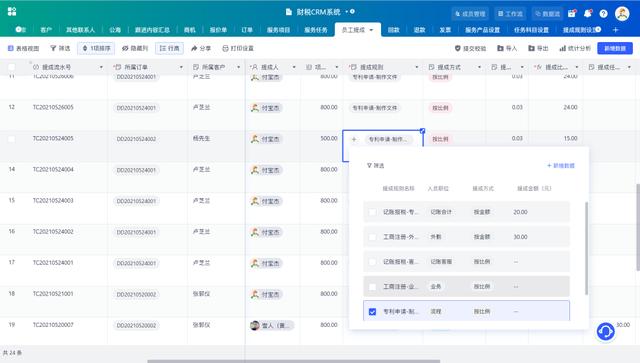
Task: Switch to the 订单 tab
Action: click(x=247, y=30)
